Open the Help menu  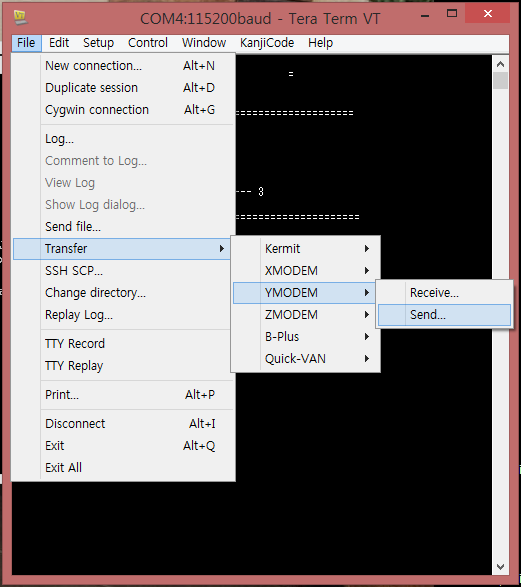point(320,43)
